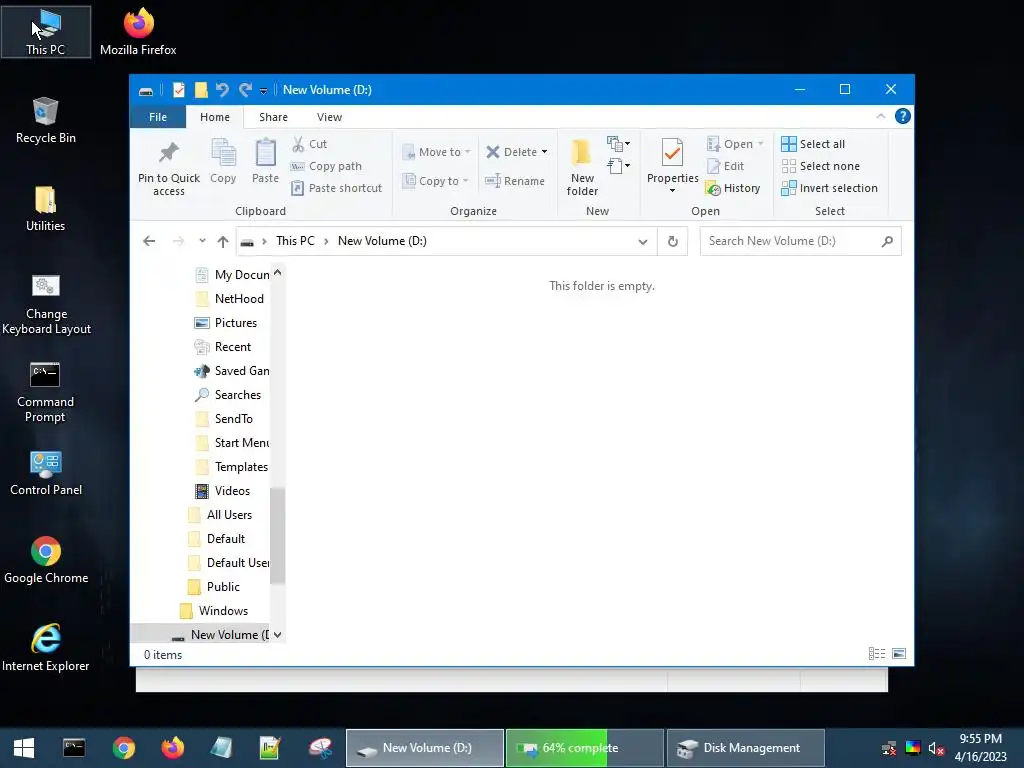1024x768 pixels.
Task: Click Pin to Quick access icon
Action: tap(168, 152)
